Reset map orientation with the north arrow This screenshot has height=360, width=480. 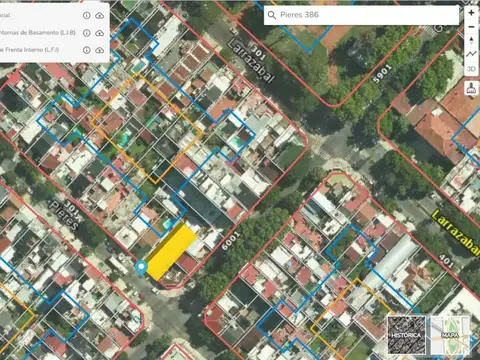pos(471,41)
